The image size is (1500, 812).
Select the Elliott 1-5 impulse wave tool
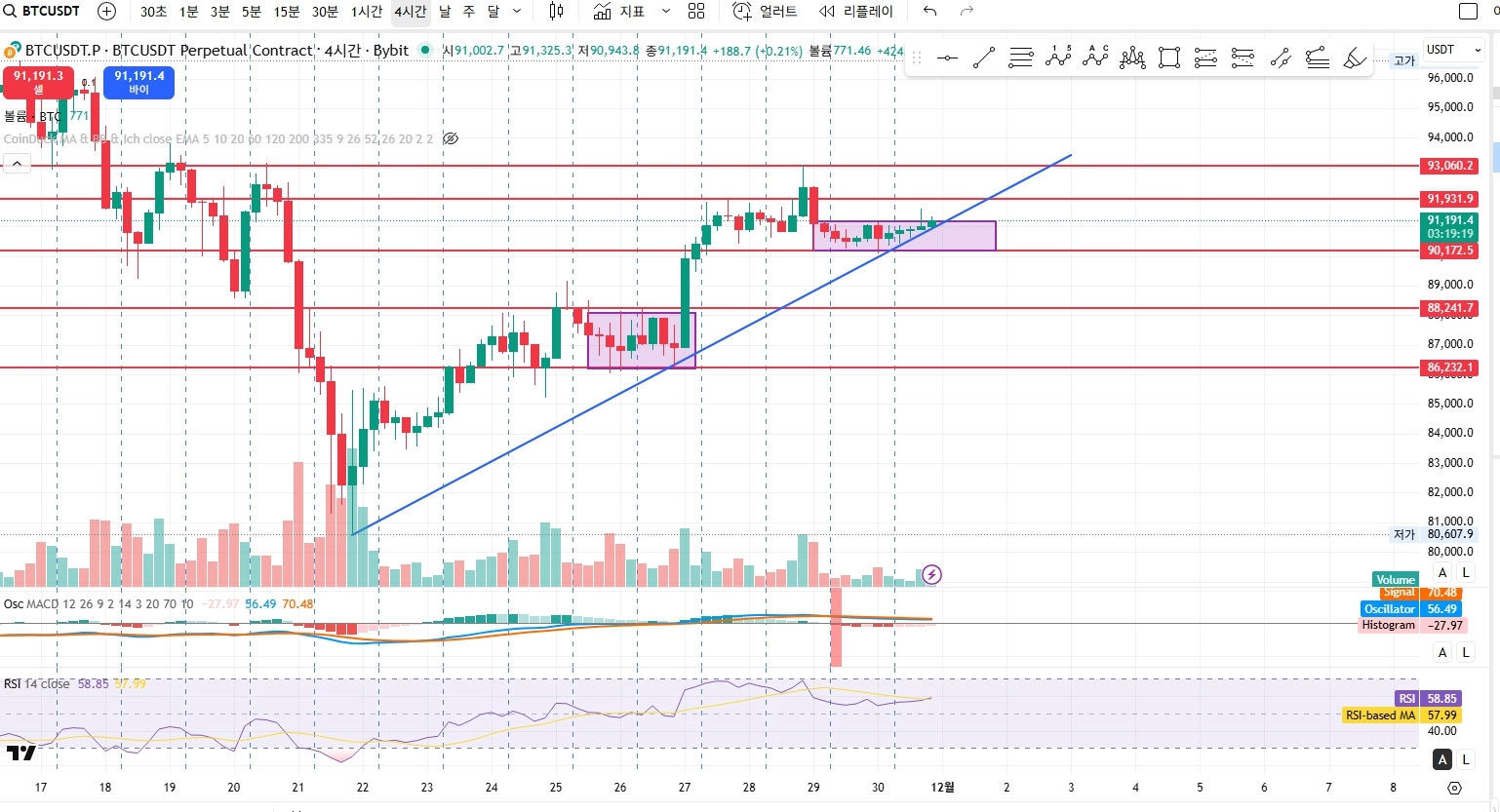1058,58
